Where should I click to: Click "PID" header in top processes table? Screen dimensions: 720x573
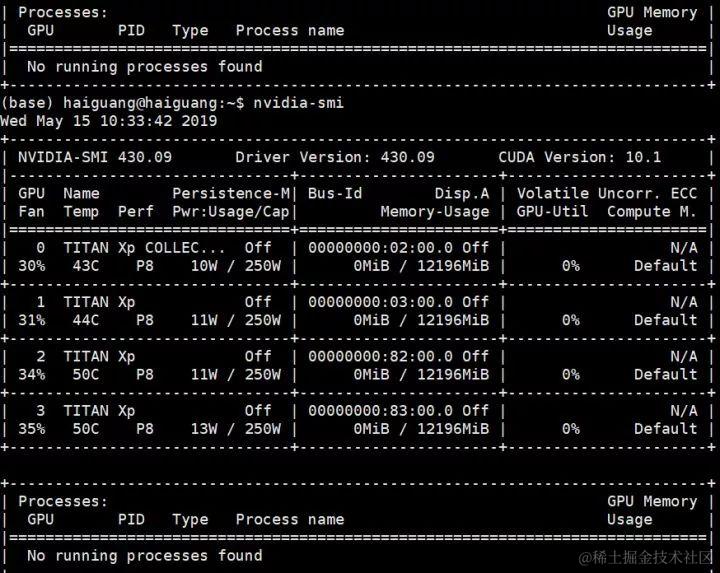[131, 30]
